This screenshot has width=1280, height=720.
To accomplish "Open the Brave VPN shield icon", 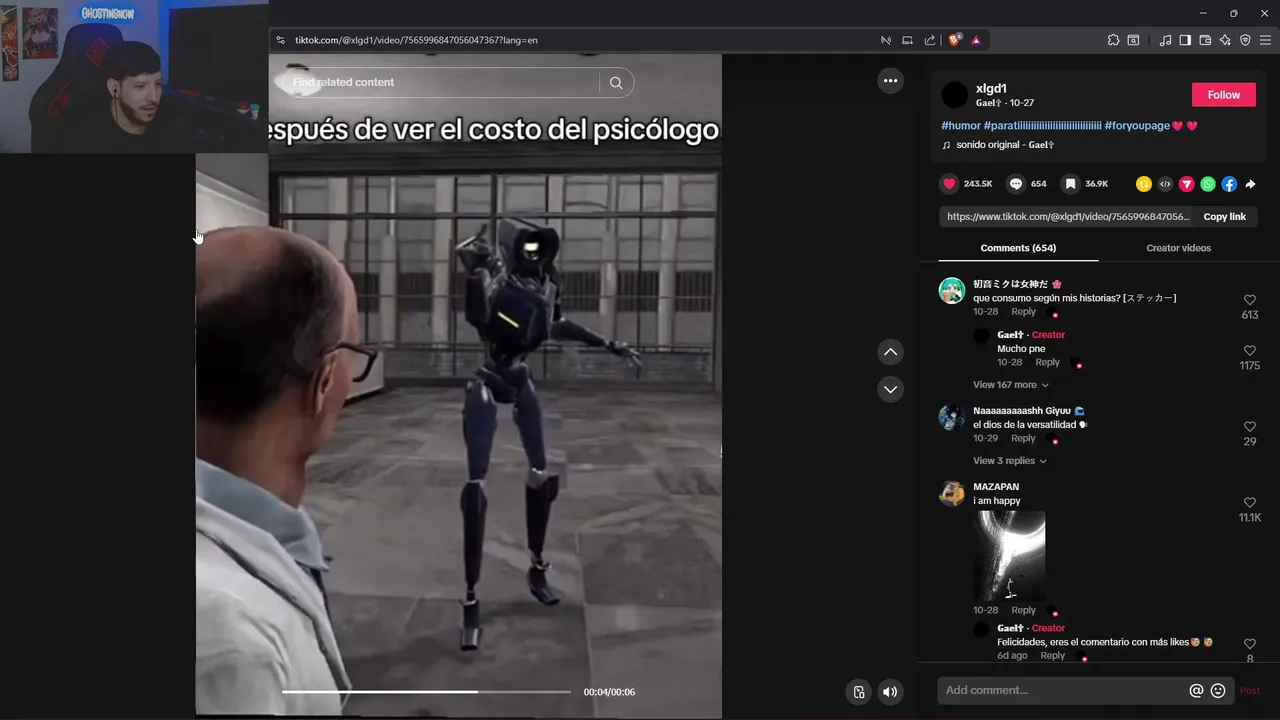I will click(1245, 40).
